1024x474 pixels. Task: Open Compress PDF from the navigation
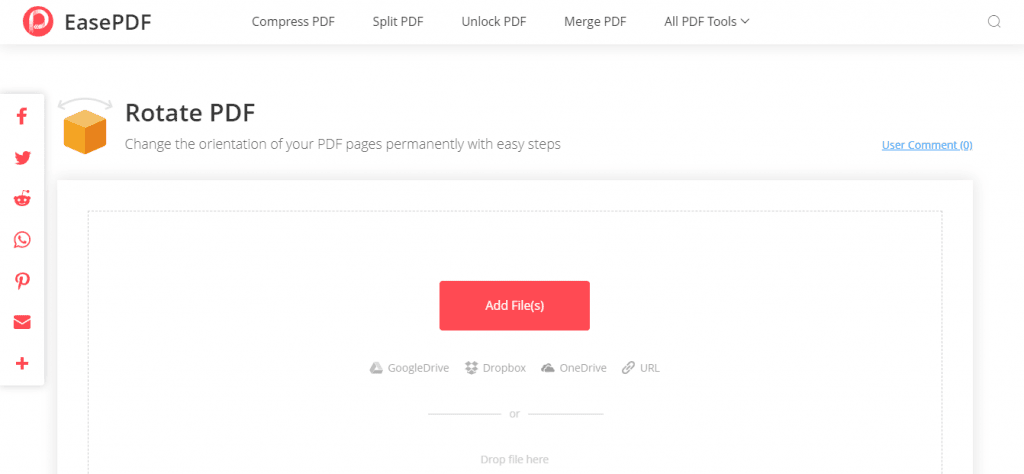[293, 22]
